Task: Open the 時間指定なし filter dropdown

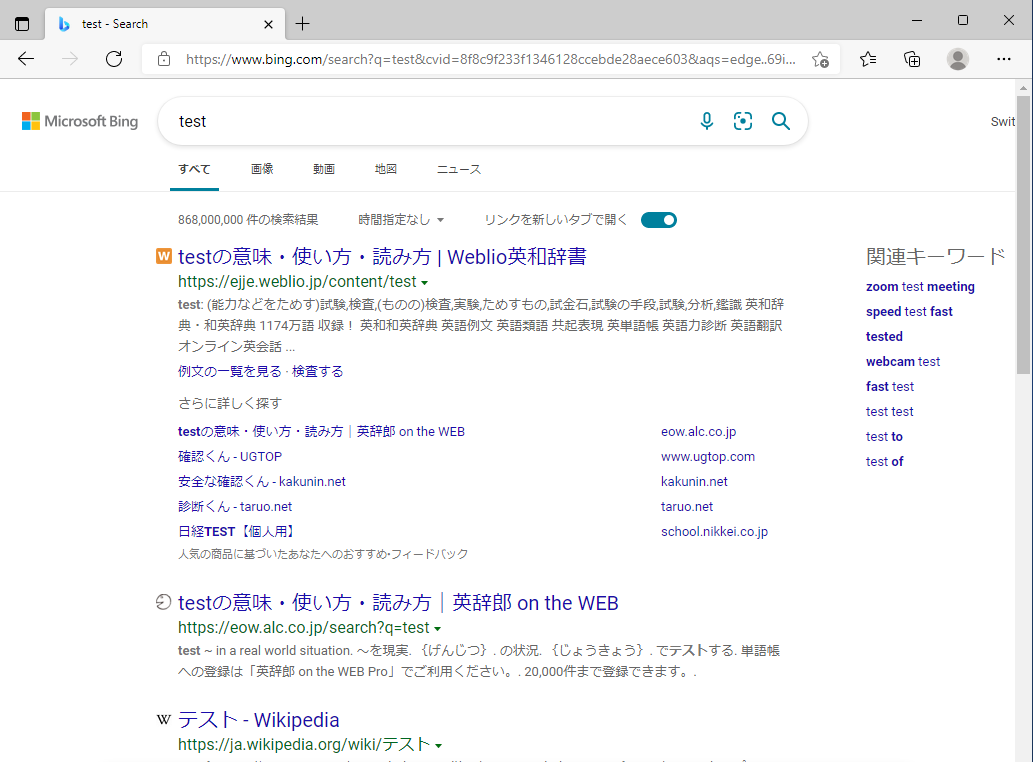Action: tap(401, 218)
